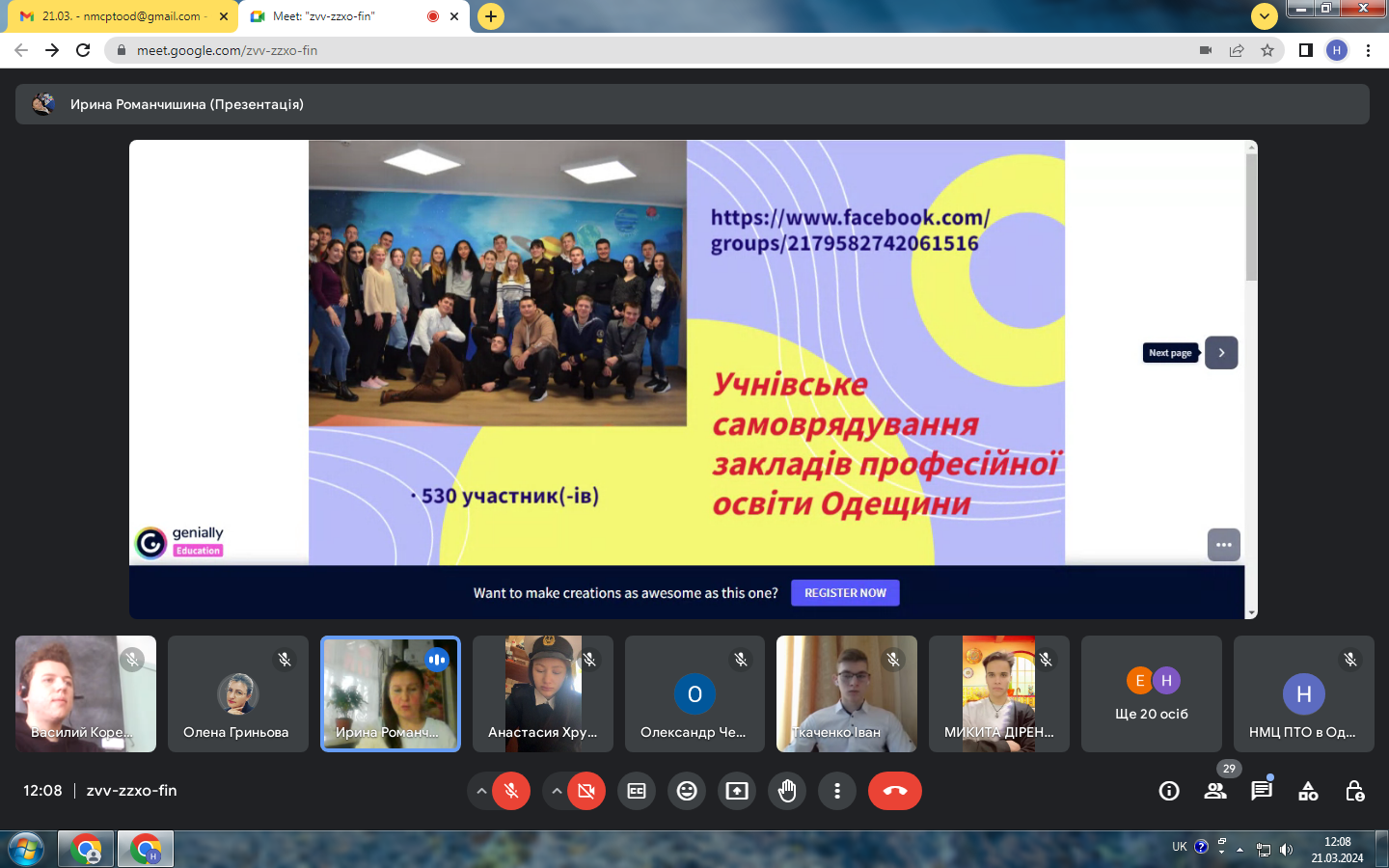The height and width of the screenshot is (868, 1389).
Task: Show the participants list icon
Action: [1215, 791]
